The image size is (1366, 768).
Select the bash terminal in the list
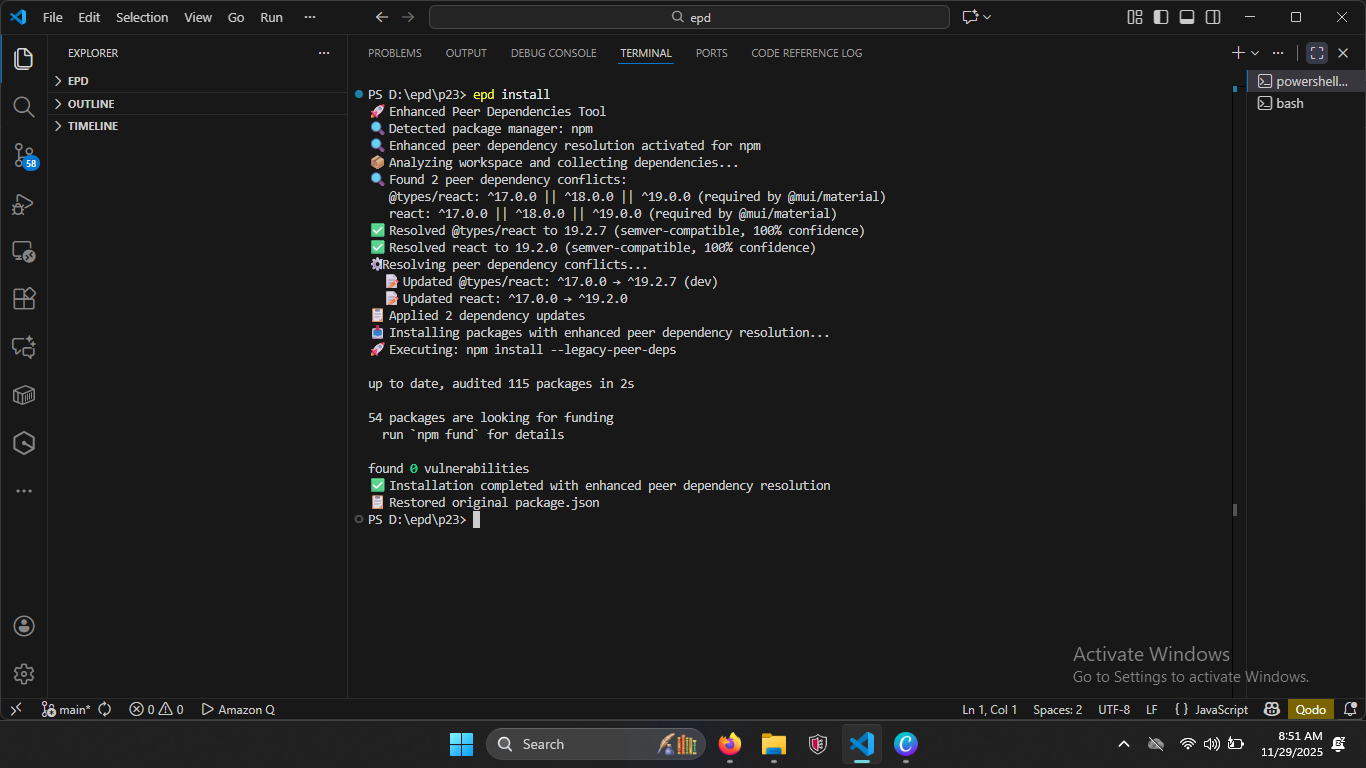click(x=1288, y=103)
